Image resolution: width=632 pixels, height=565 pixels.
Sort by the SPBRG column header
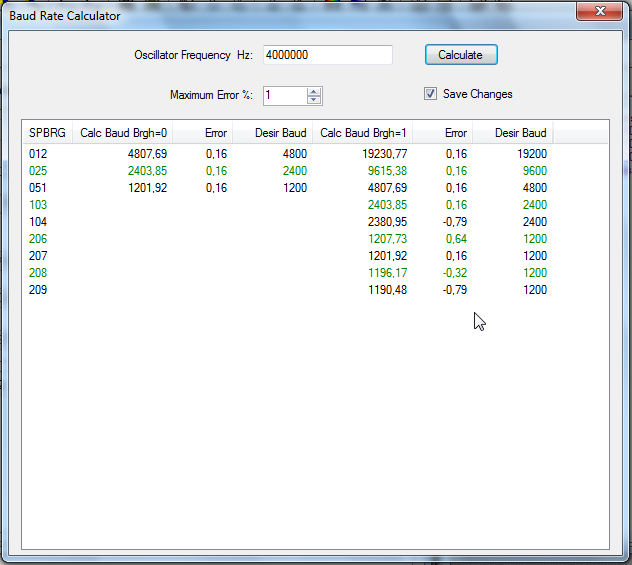(x=47, y=133)
